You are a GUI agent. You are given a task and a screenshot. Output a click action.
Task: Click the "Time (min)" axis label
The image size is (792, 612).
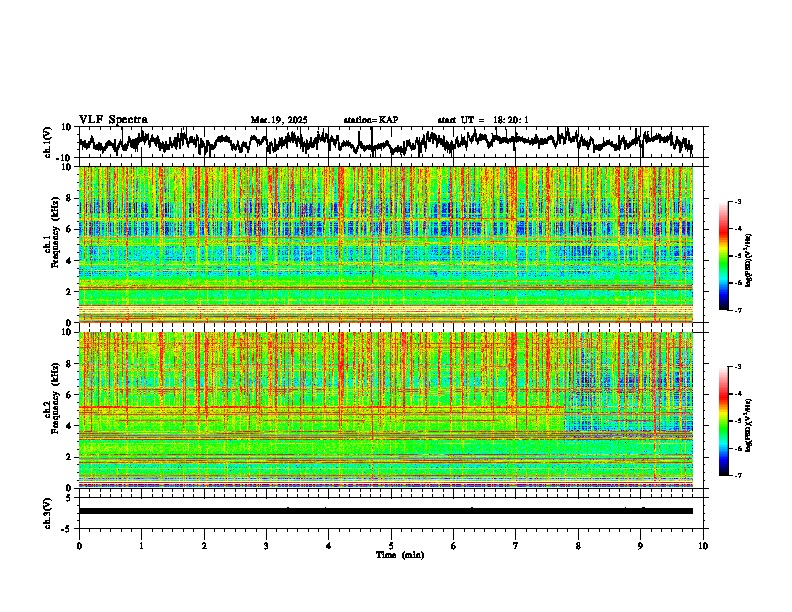pos(400,555)
